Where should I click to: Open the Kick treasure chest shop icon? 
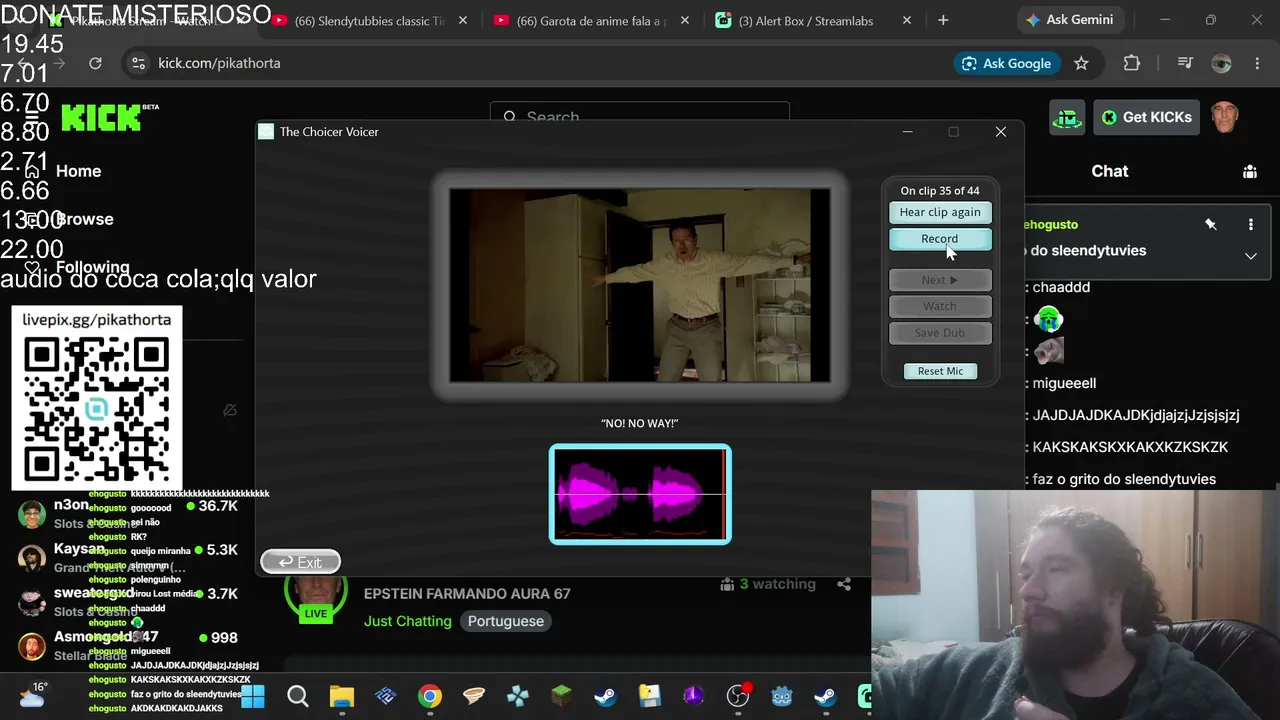(x=1067, y=117)
